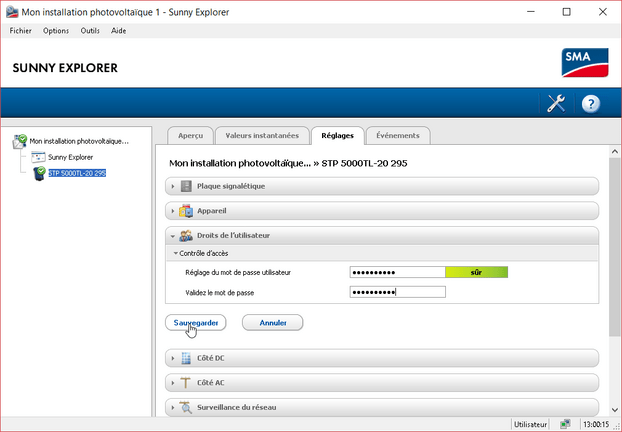Collapse the Contrôle d'accès subsection

click(x=176, y=253)
